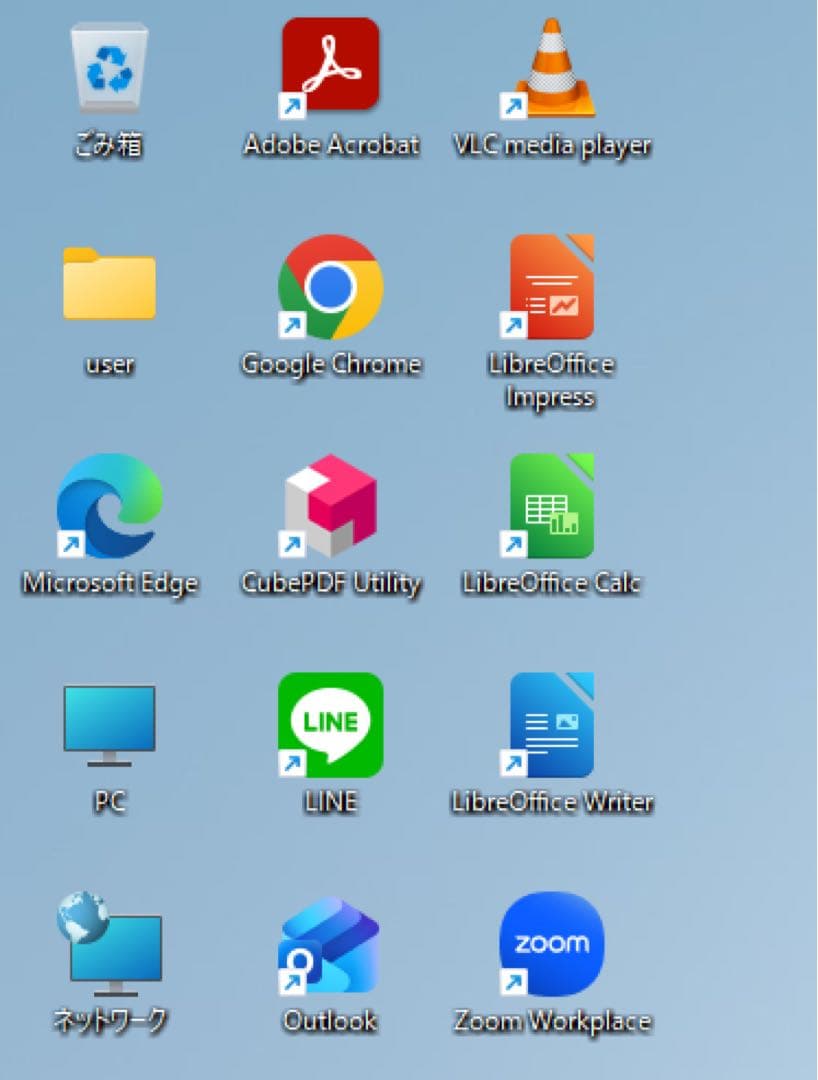Screen dimensions: 818x1080
Task: Click the ネットワーク network icon
Action: [x=109, y=943]
